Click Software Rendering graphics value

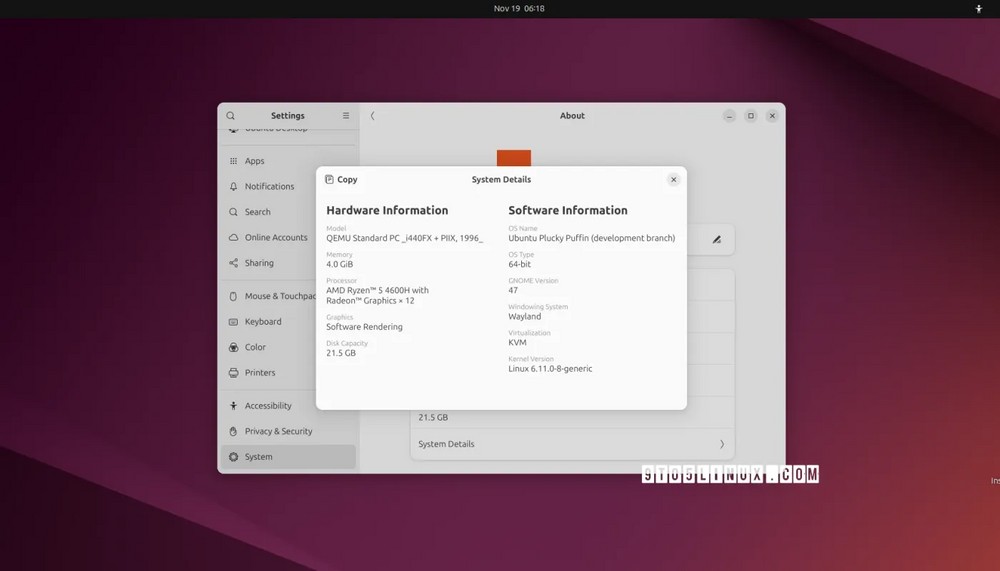[x=364, y=327]
